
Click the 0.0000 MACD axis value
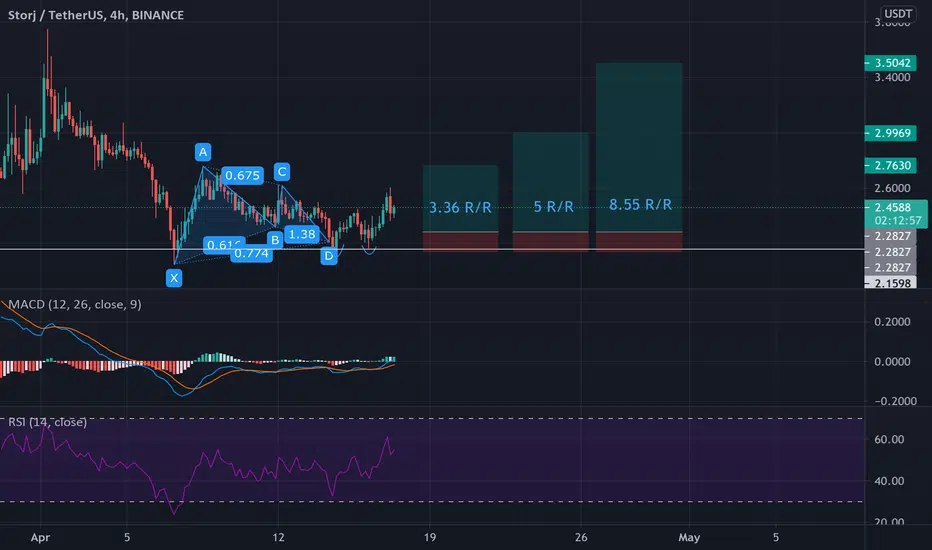pyautogui.click(x=892, y=362)
